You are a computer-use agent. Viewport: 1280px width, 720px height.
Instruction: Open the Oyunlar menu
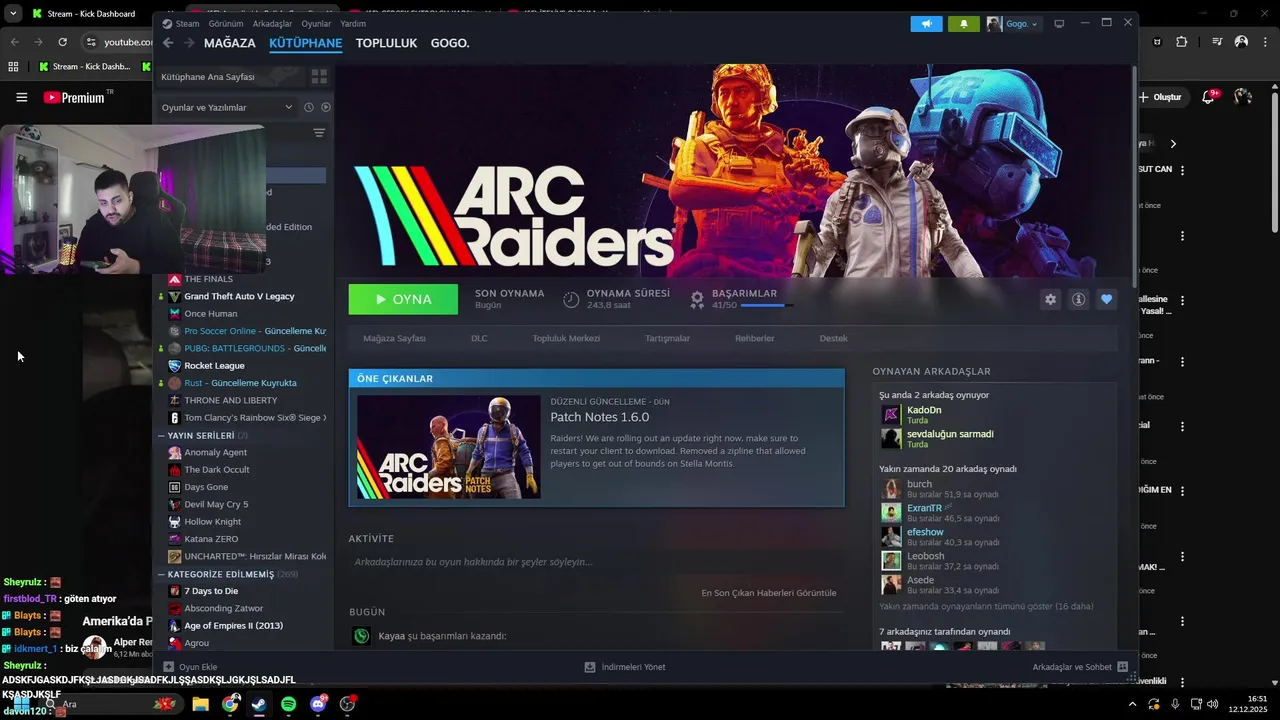[x=316, y=23]
